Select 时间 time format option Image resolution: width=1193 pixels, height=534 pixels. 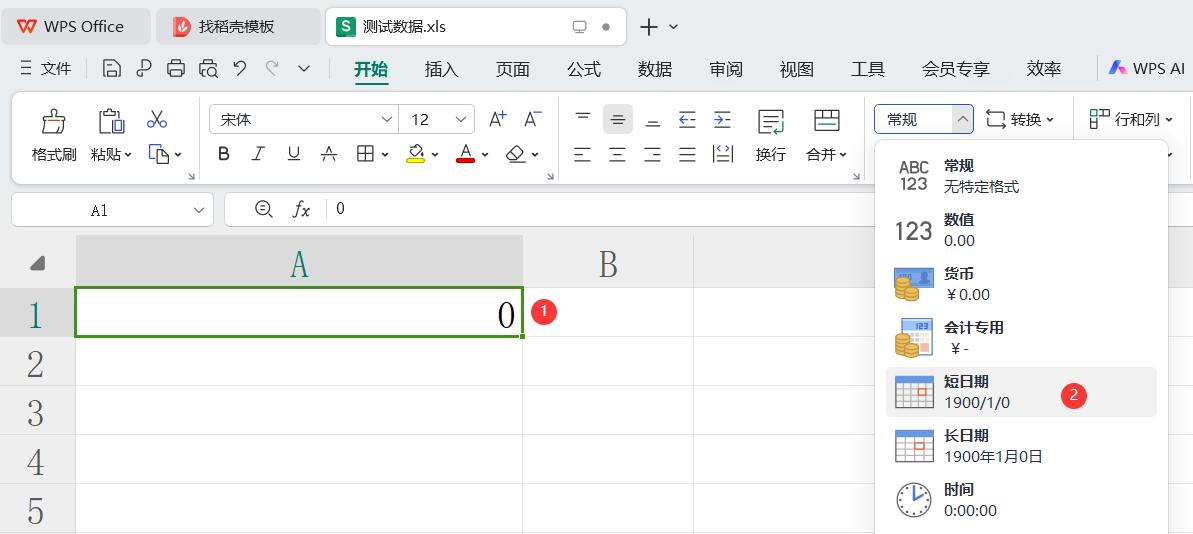click(1021, 500)
